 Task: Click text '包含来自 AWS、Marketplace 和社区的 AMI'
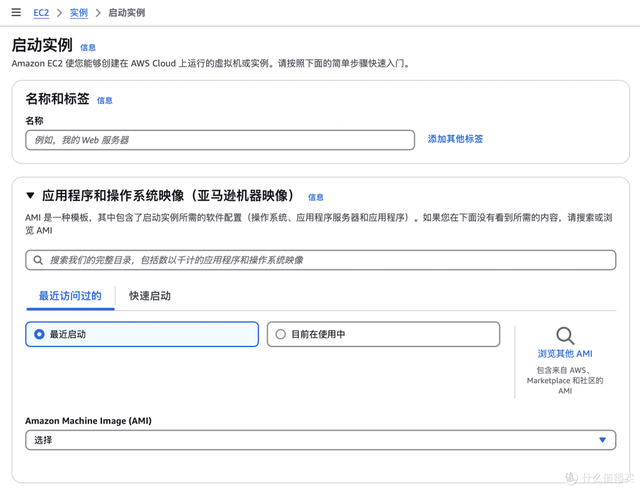coord(565,380)
